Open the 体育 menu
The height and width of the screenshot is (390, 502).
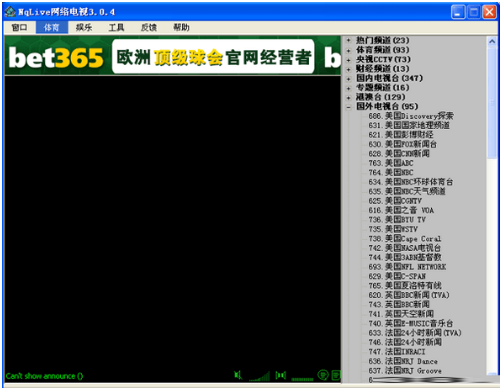(x=52, y=27)
